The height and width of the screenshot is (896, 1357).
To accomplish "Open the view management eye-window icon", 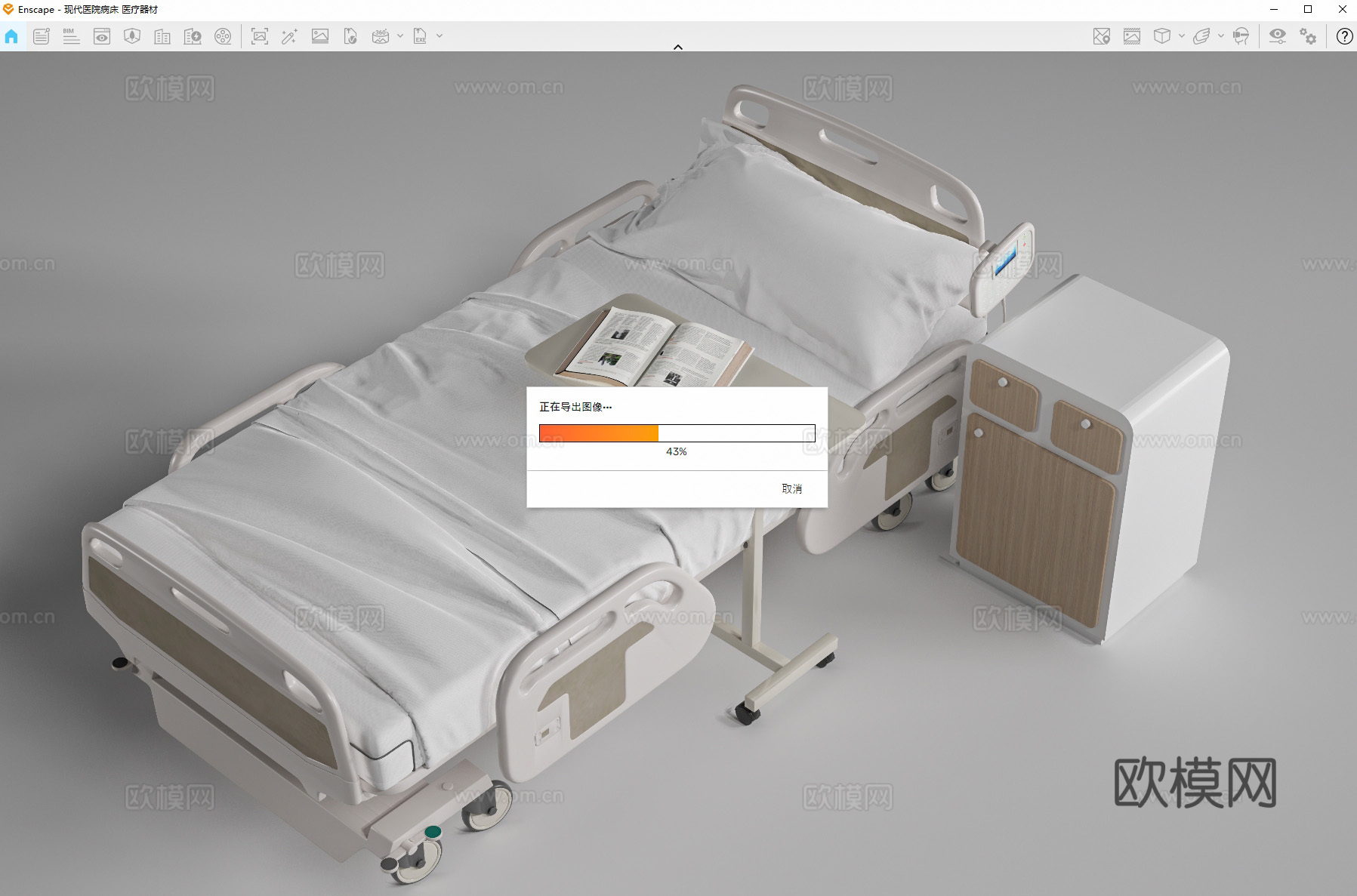I will [102, 36].
